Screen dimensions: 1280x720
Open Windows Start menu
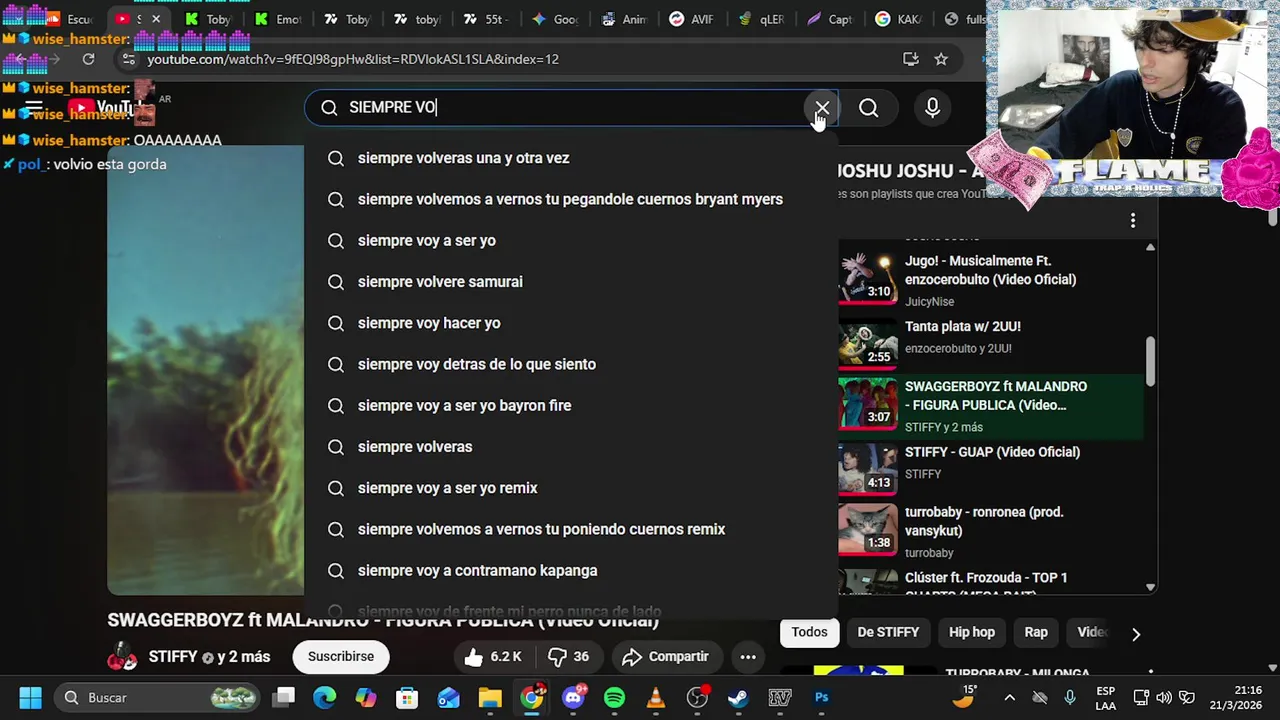point(30,698)
